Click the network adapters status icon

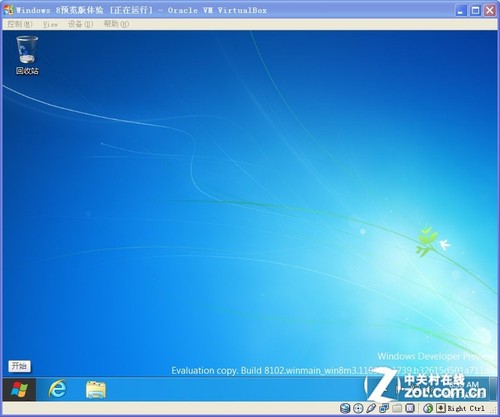click(x=384, y=408)
